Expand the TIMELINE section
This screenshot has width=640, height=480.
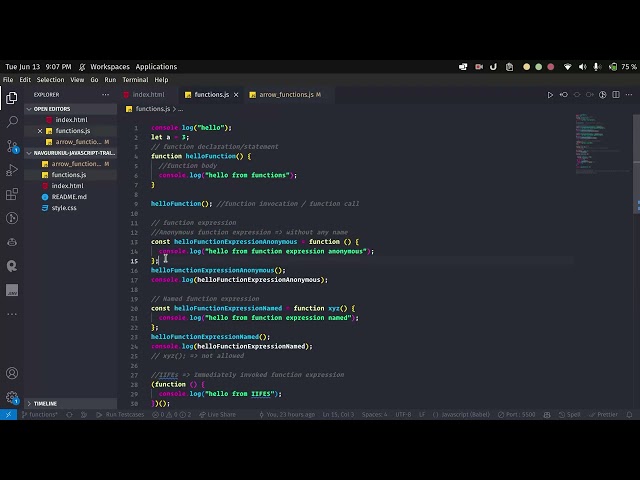click(x=70, y=404)
